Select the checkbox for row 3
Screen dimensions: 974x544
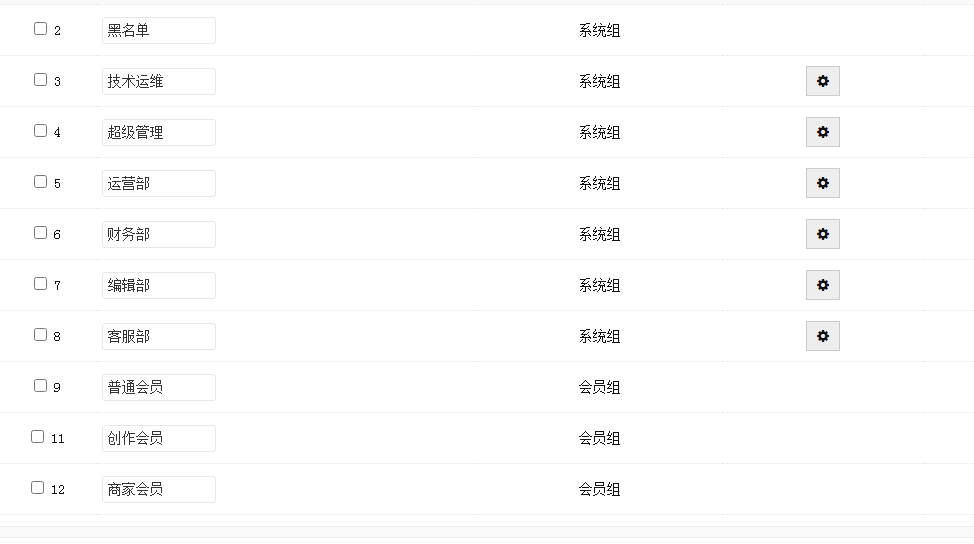click(41, 80)
